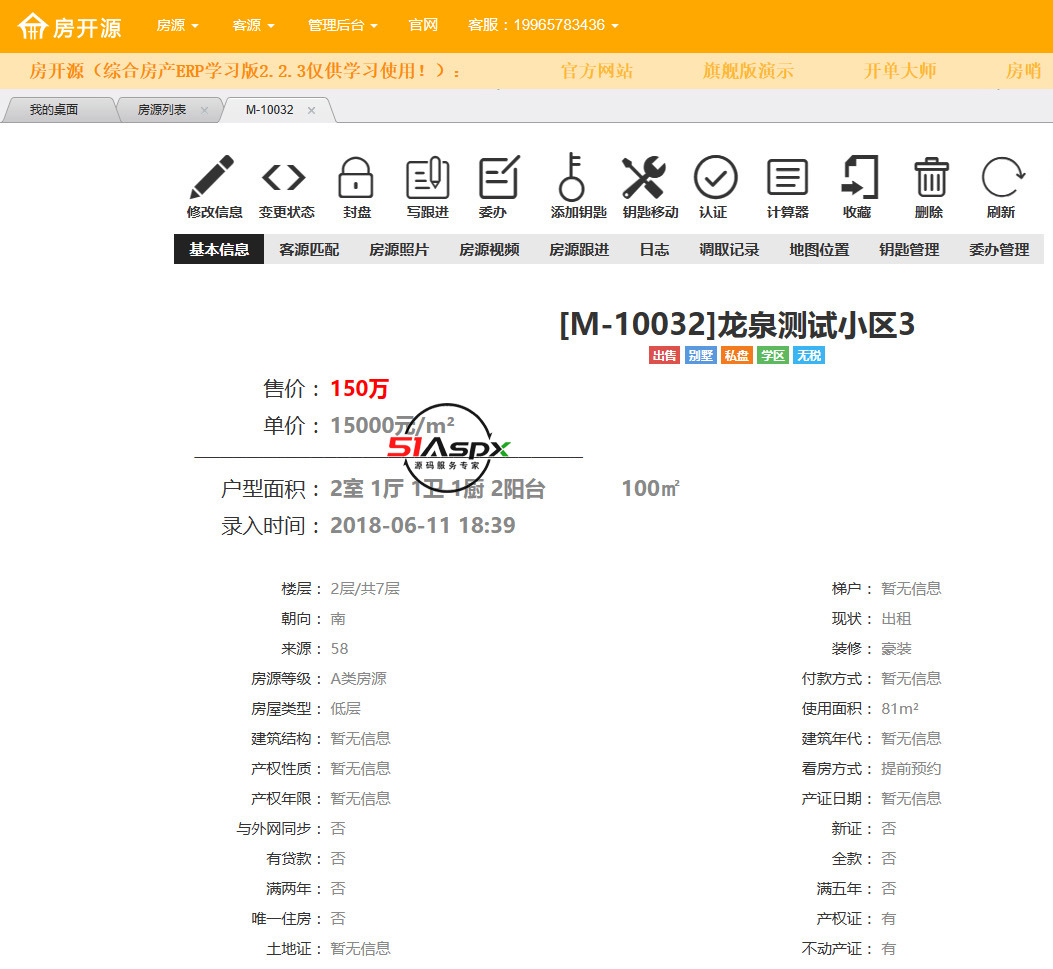This screenshot has width=1053, height=969.
Task: Expand the 客源 dropdown menu
Action: (x=253, y=25)
